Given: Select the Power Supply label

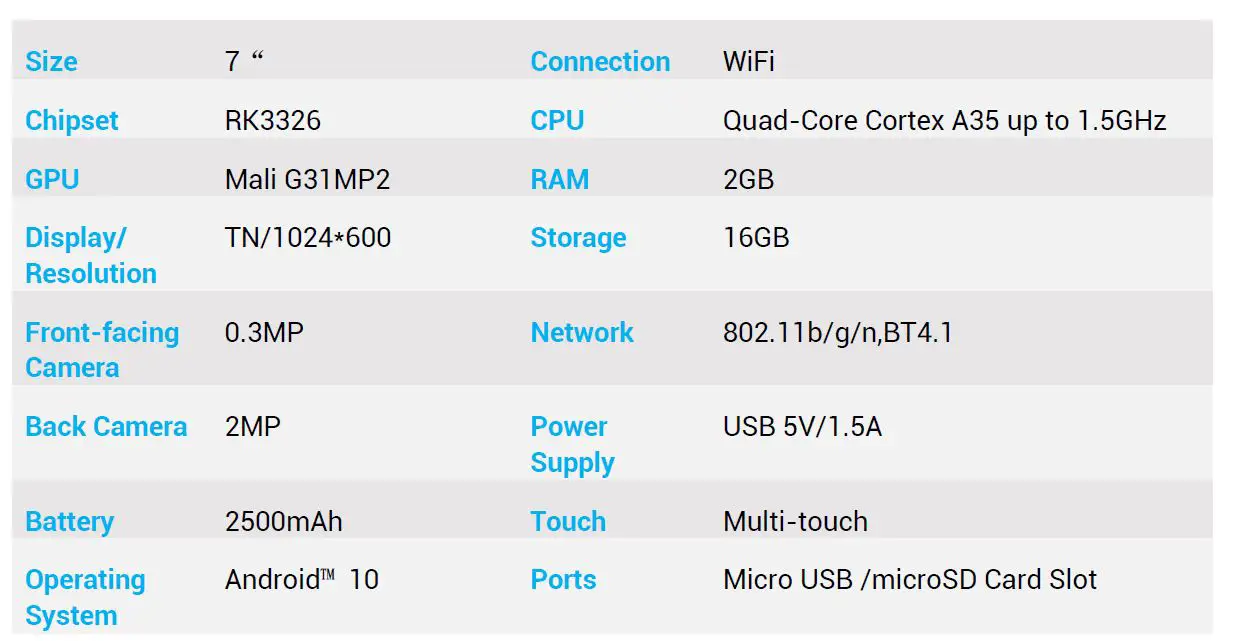Looking at the screenshot, I should [x=572, y=444].
